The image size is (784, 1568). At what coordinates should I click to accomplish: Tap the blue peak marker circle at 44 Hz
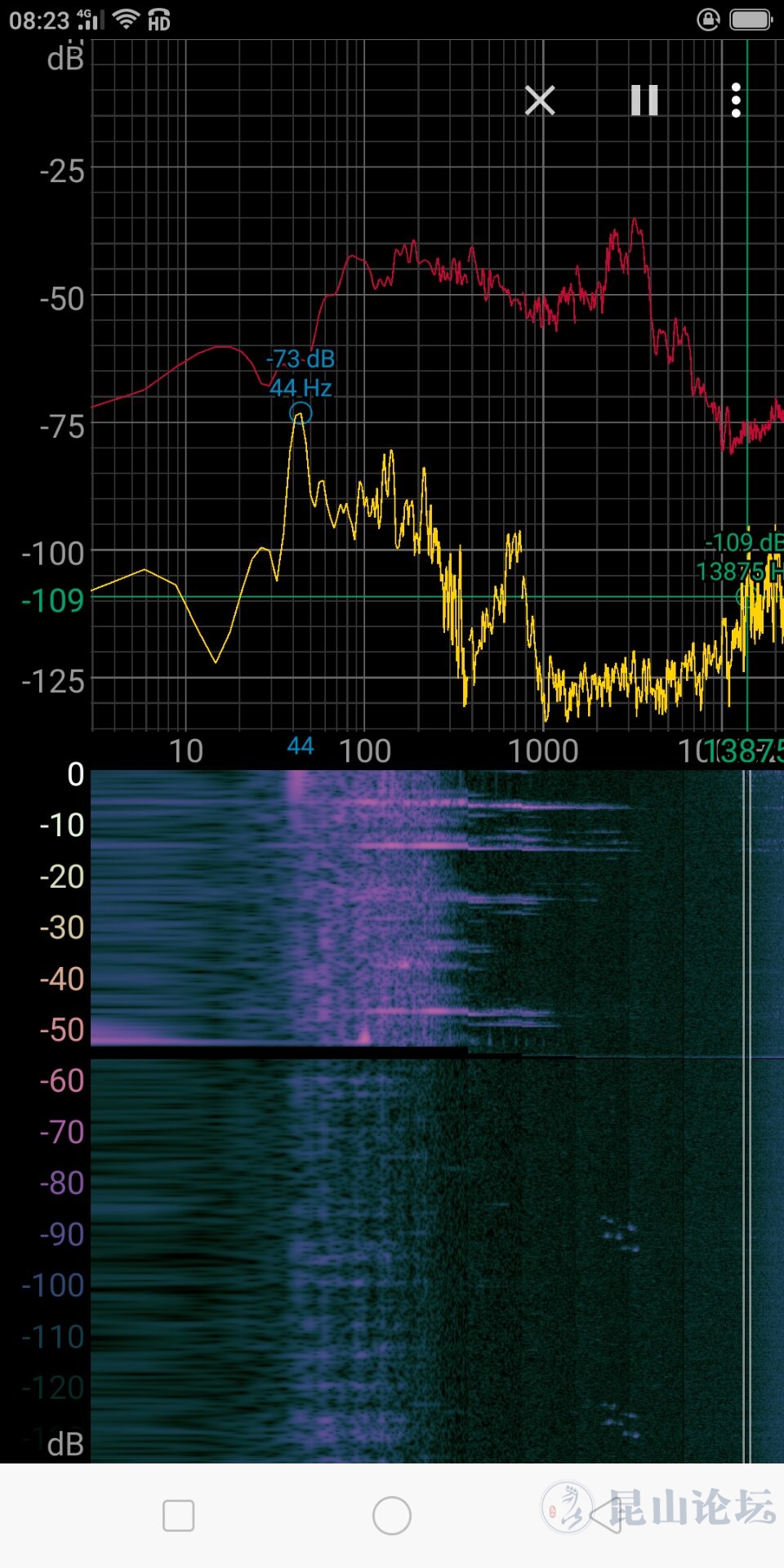coord(301,413)
